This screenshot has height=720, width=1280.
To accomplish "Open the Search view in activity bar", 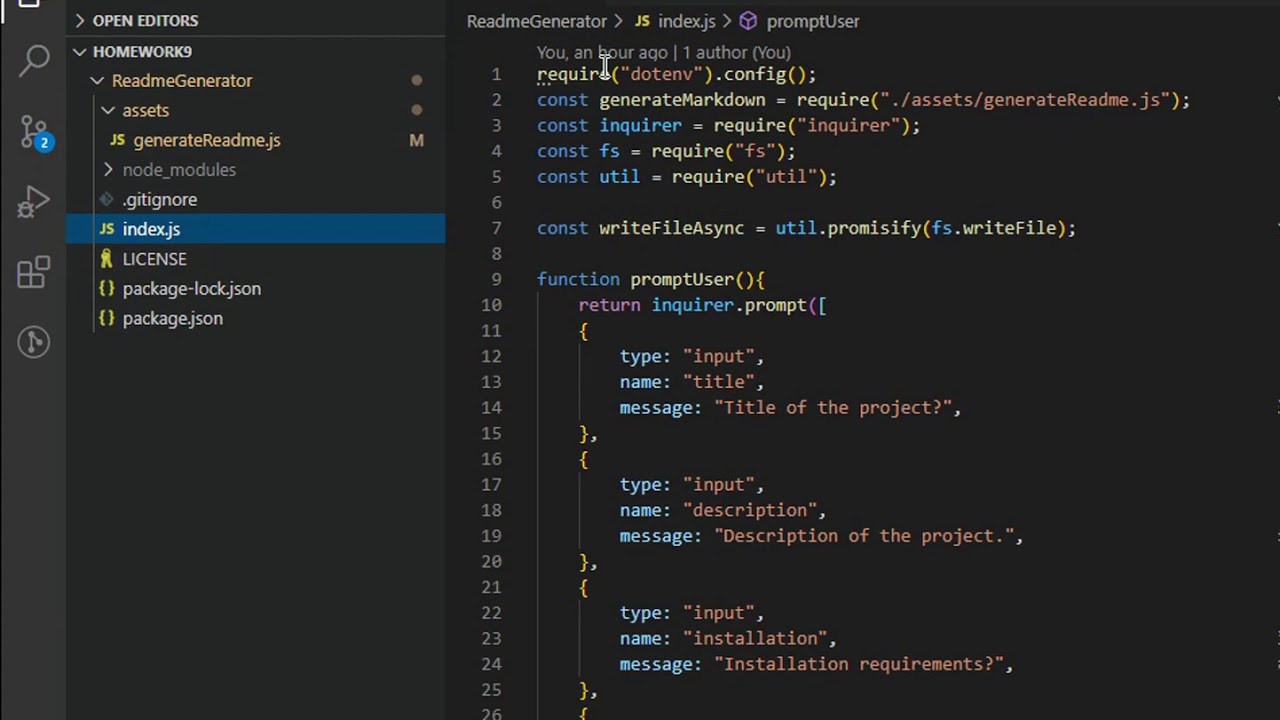I will (34, 61).
